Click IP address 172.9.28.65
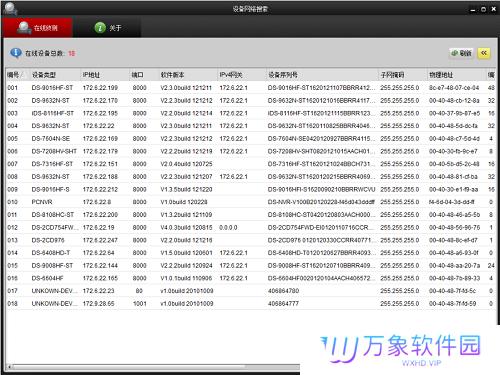 [98, 303]
